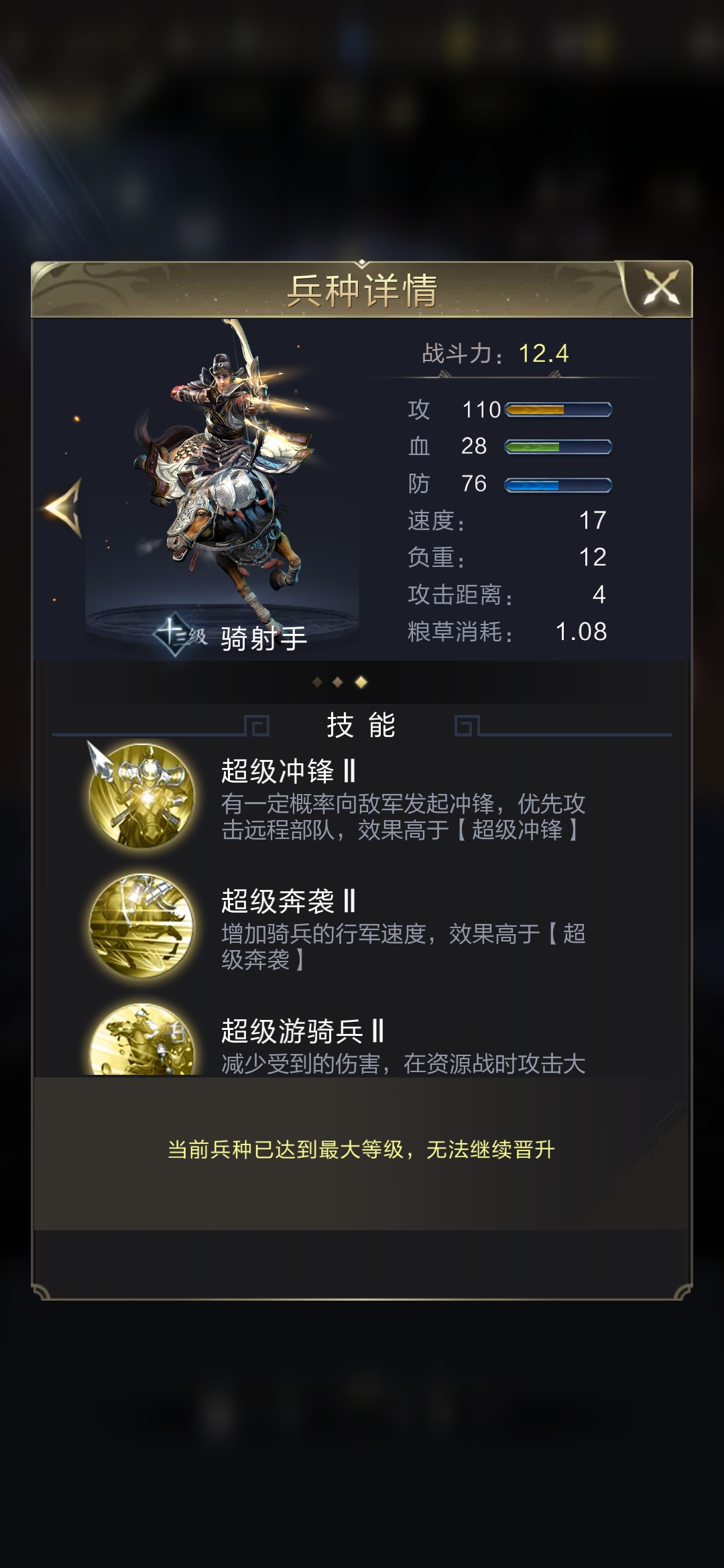The width and height of the screenshot is (724, 1568).
Task: Select the 超级冲锋 II skill icon
Action: click(142, 795)
